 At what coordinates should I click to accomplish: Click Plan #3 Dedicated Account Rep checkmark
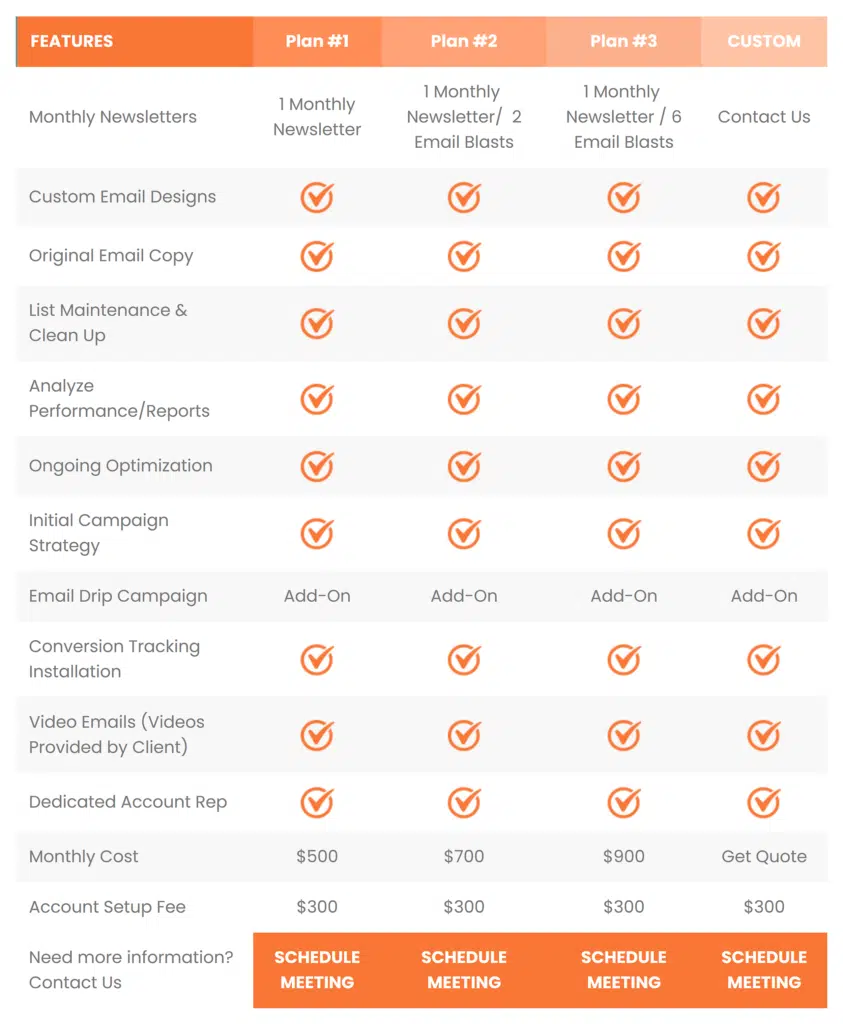(x=624, y=802)
